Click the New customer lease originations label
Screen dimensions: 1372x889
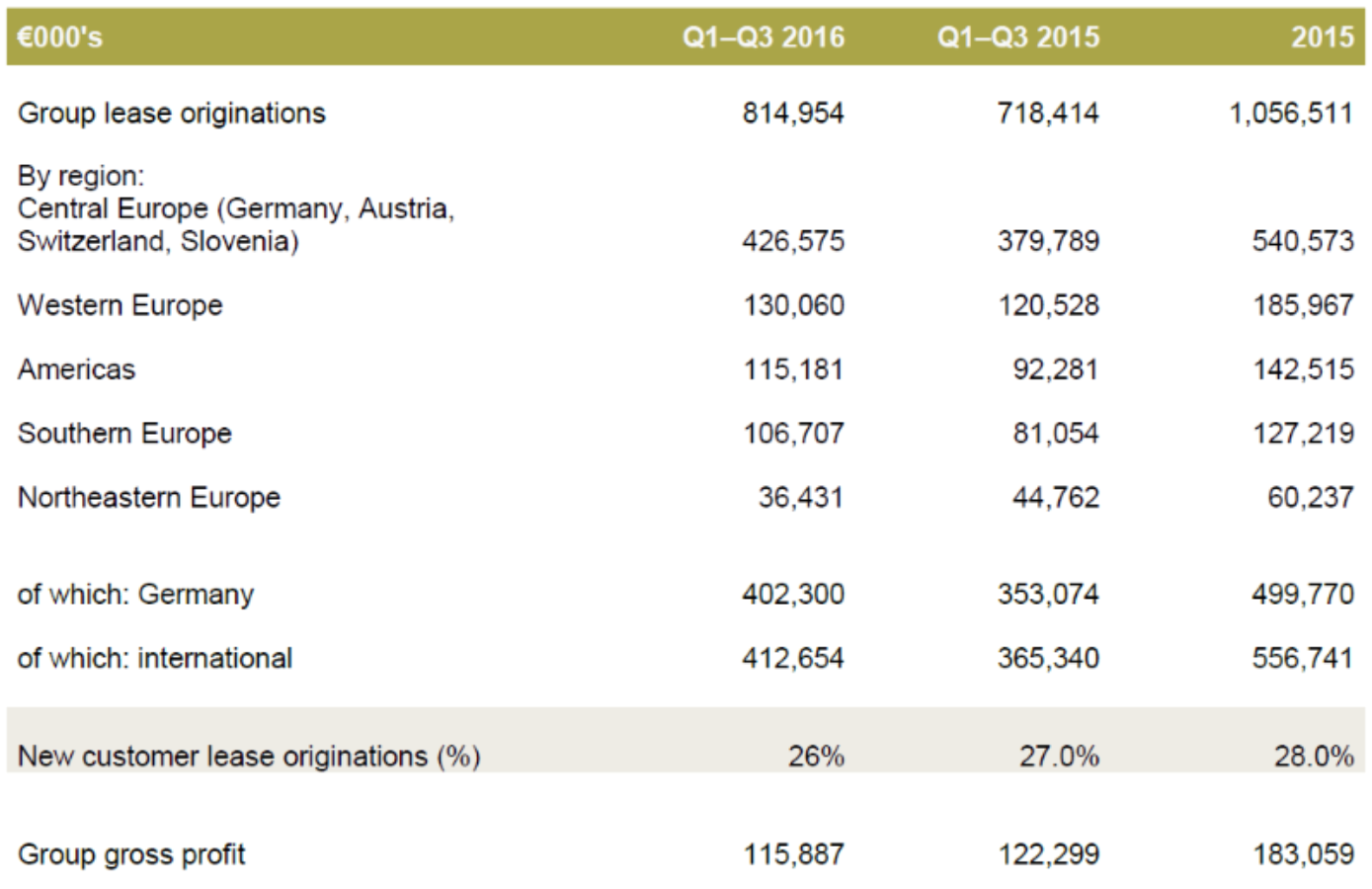(249, 757)
